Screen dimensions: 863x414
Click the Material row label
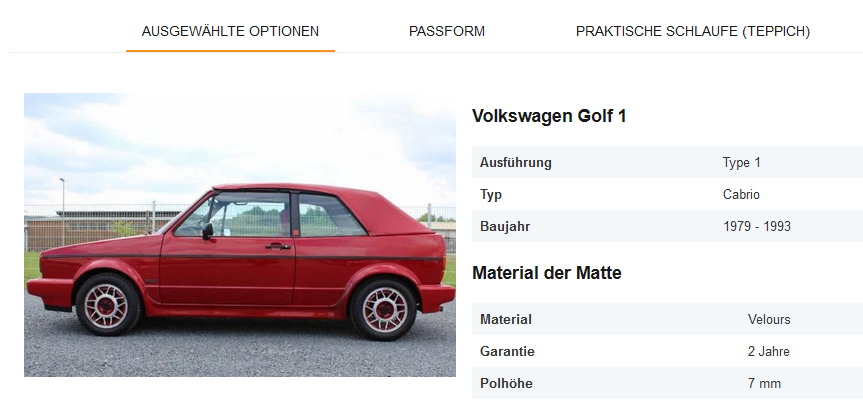pos(506,319)
